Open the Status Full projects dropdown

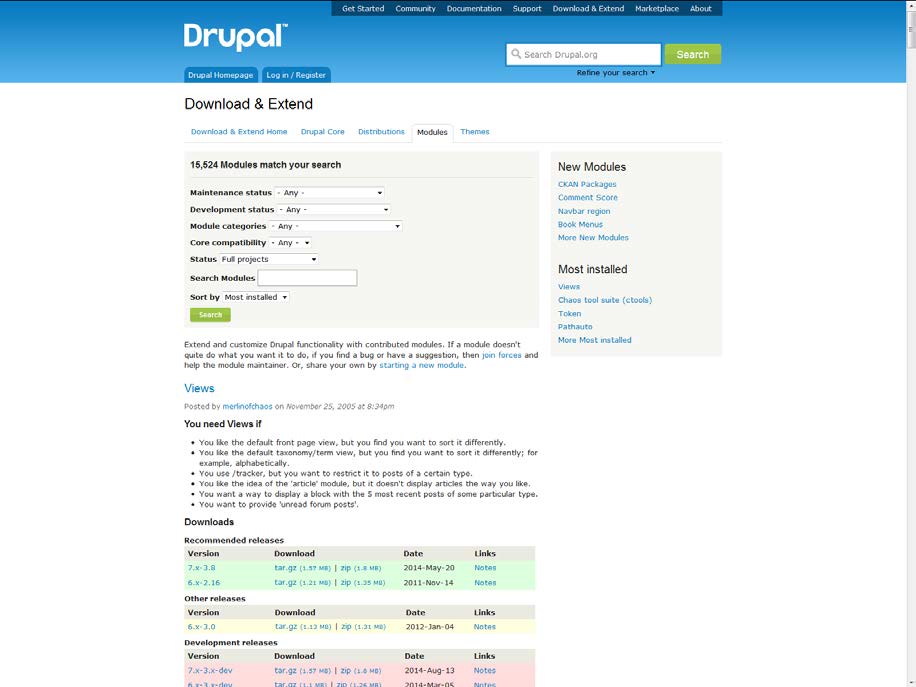[269, 259]
